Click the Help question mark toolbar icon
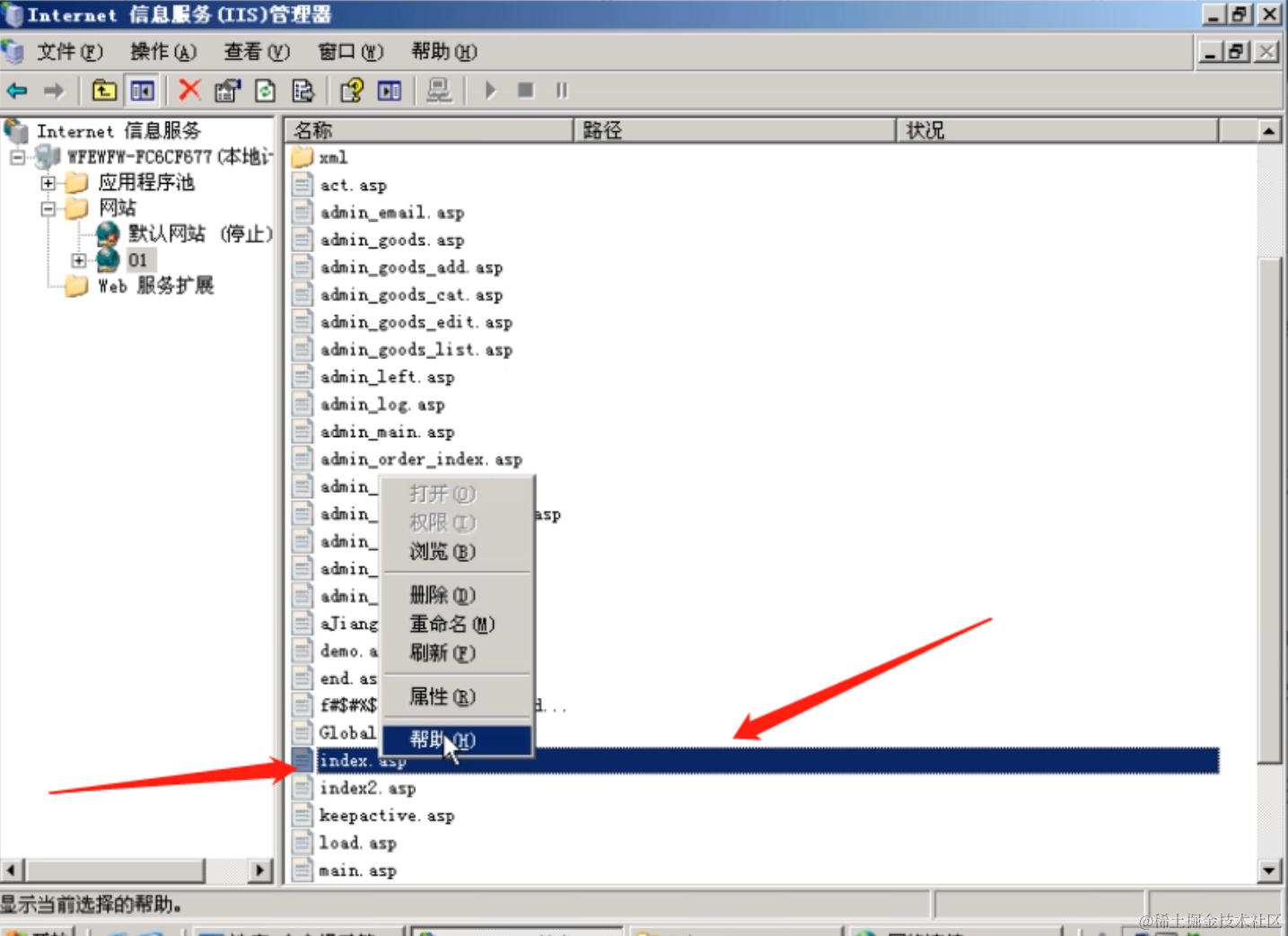The width and height of the screenshot is (1288, 936). coord(352,91)
